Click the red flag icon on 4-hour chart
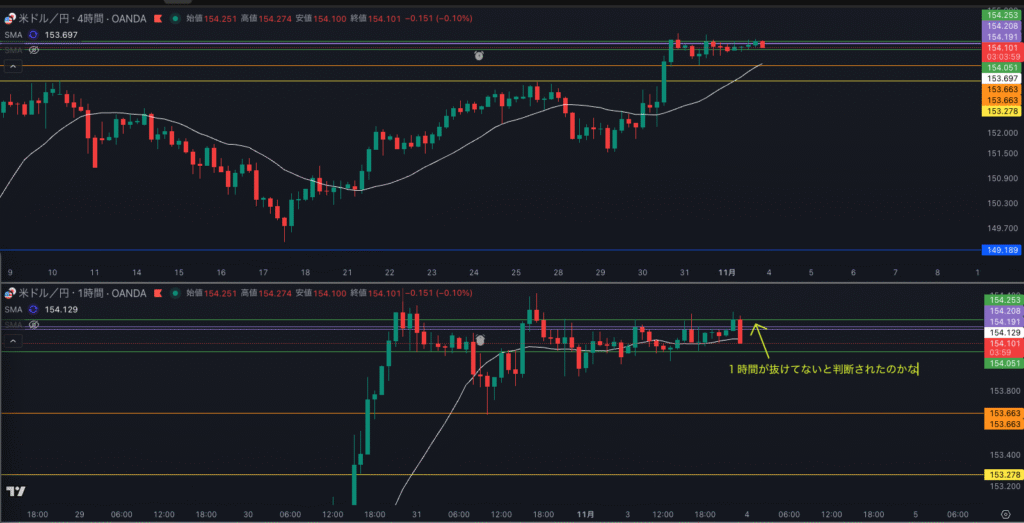The image size is (1024, 523). click(x=157, y=18)
